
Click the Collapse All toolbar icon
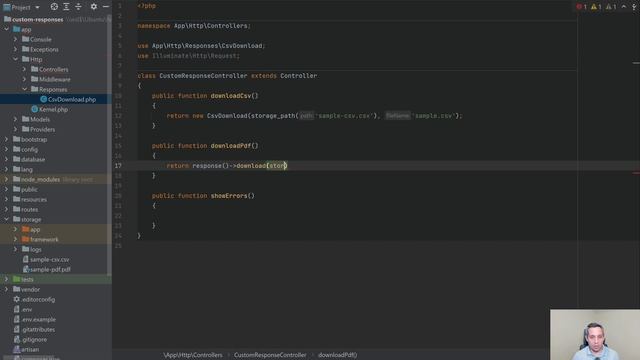pos(78,7)
